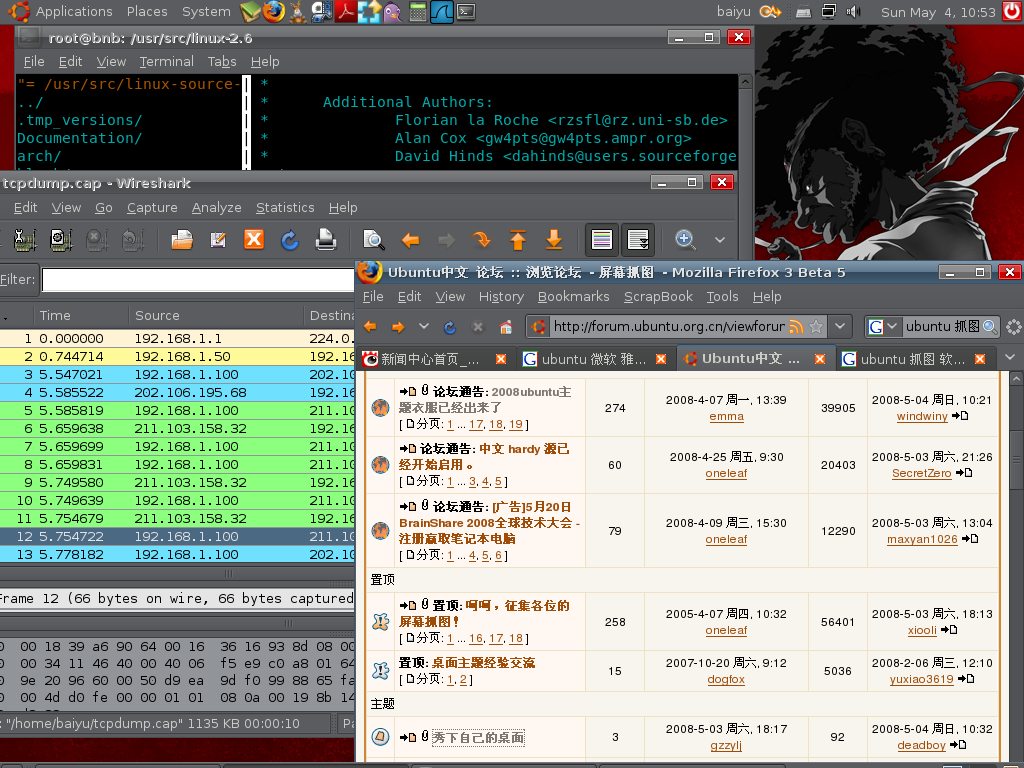Screen dimensions: 1024x768
Task: Reload page in Firefox
Action: coord(450,327)
